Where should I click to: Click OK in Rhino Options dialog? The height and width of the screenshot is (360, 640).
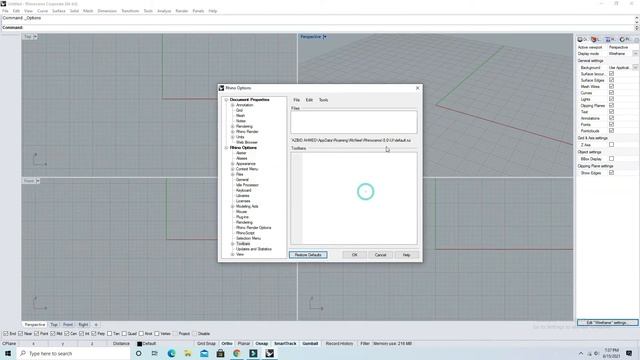tap(354, 255)
